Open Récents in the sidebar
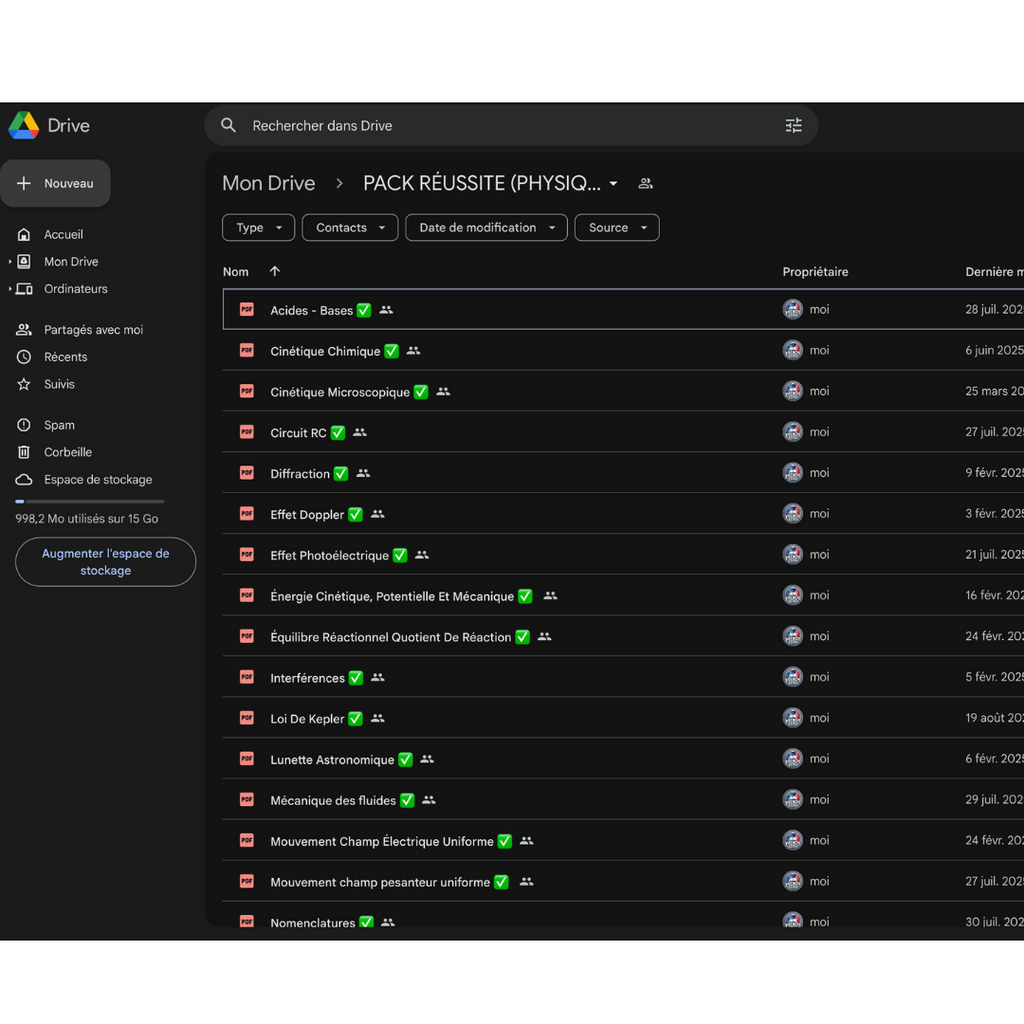This screenshot has height=1024, width=1024. point(65,357)
